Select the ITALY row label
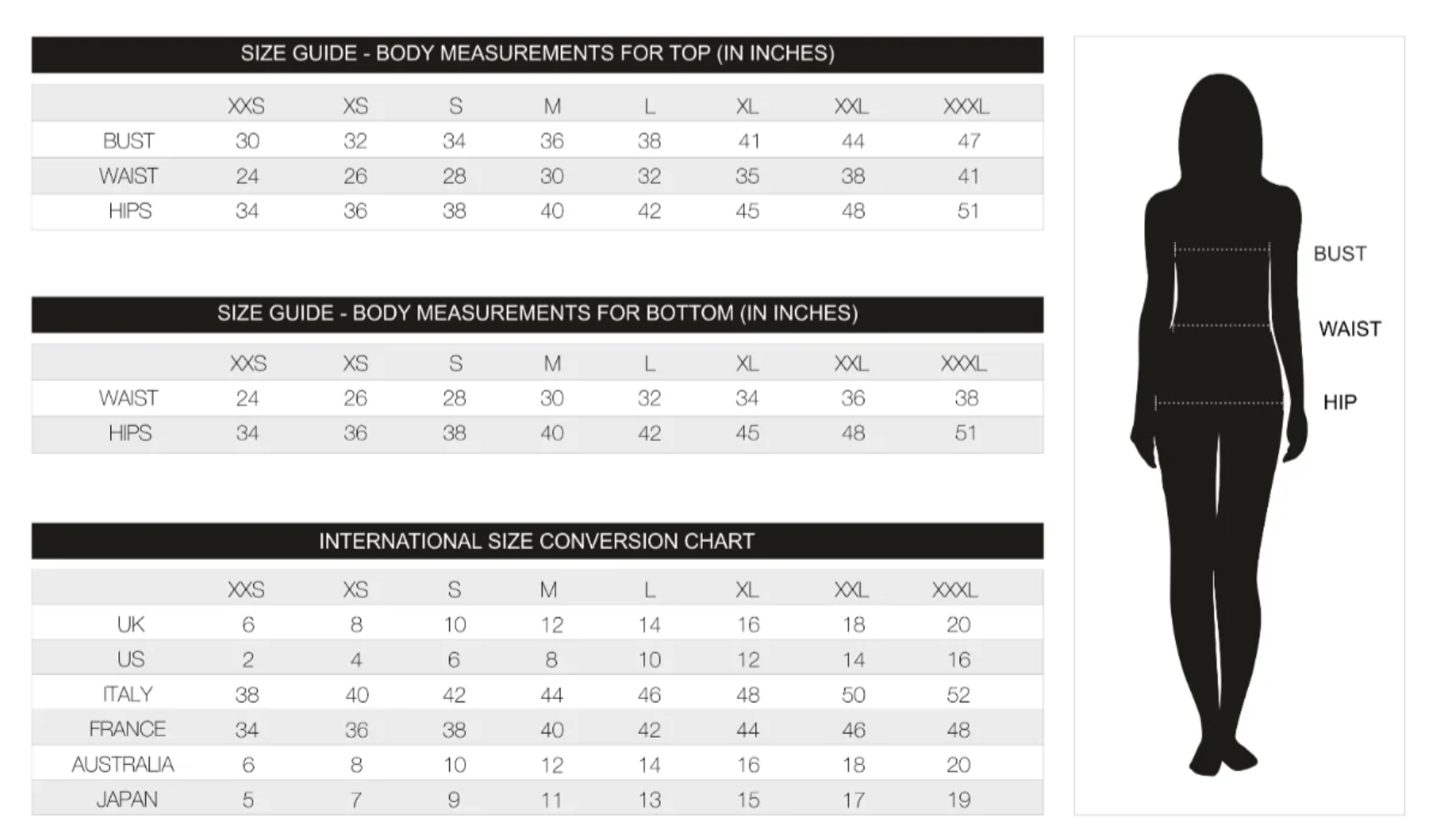The width and height of the screenshot is (1437, 840). 128,694
